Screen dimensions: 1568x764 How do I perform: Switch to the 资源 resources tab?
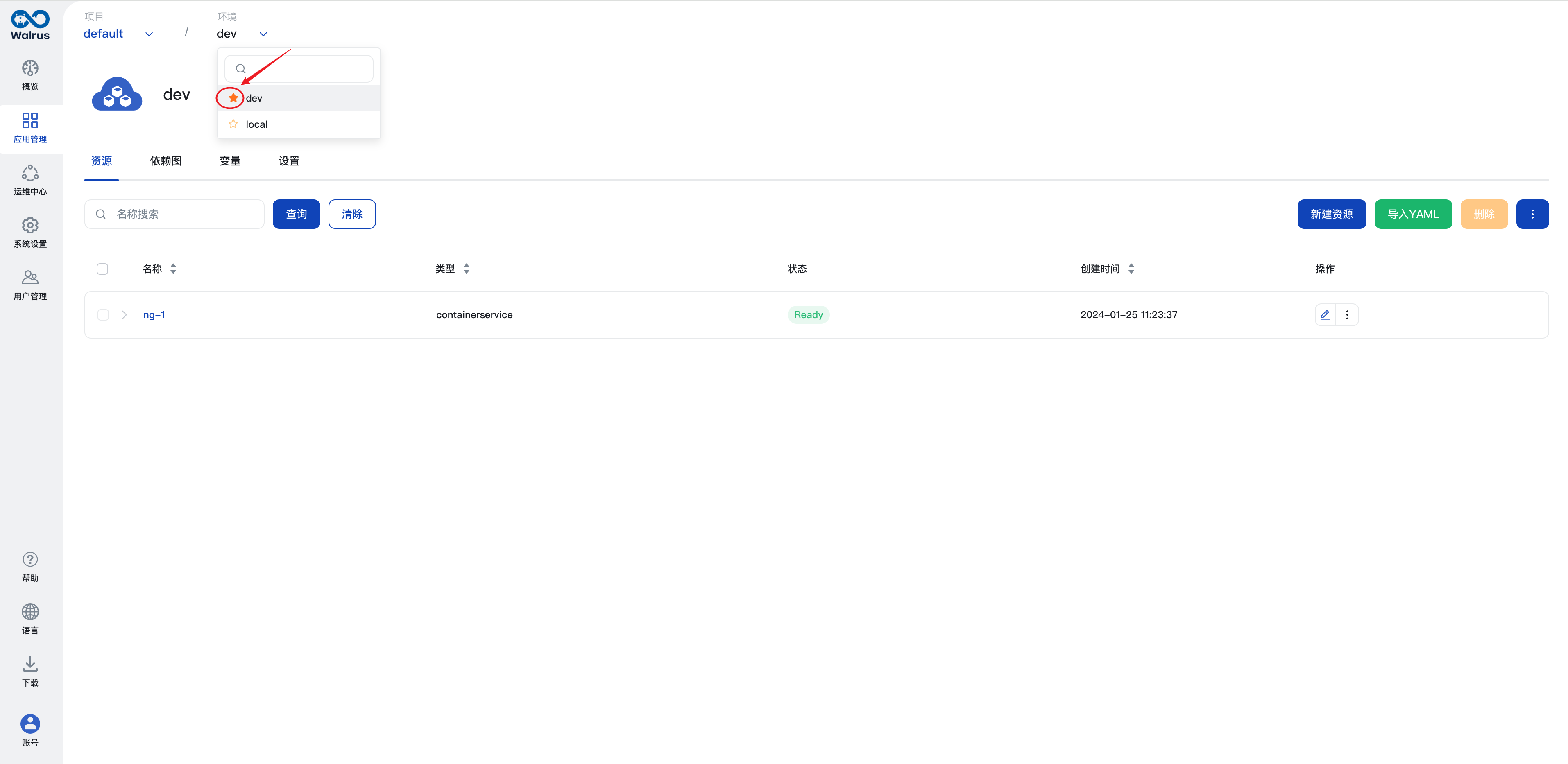[x=102, y=160]
